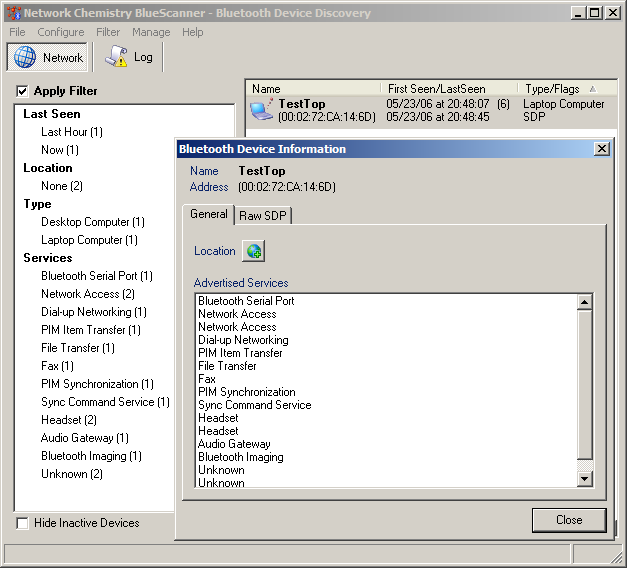Select File Transfer in Advertised Services
Screen dimensions: 627x568
coord(227,366)
